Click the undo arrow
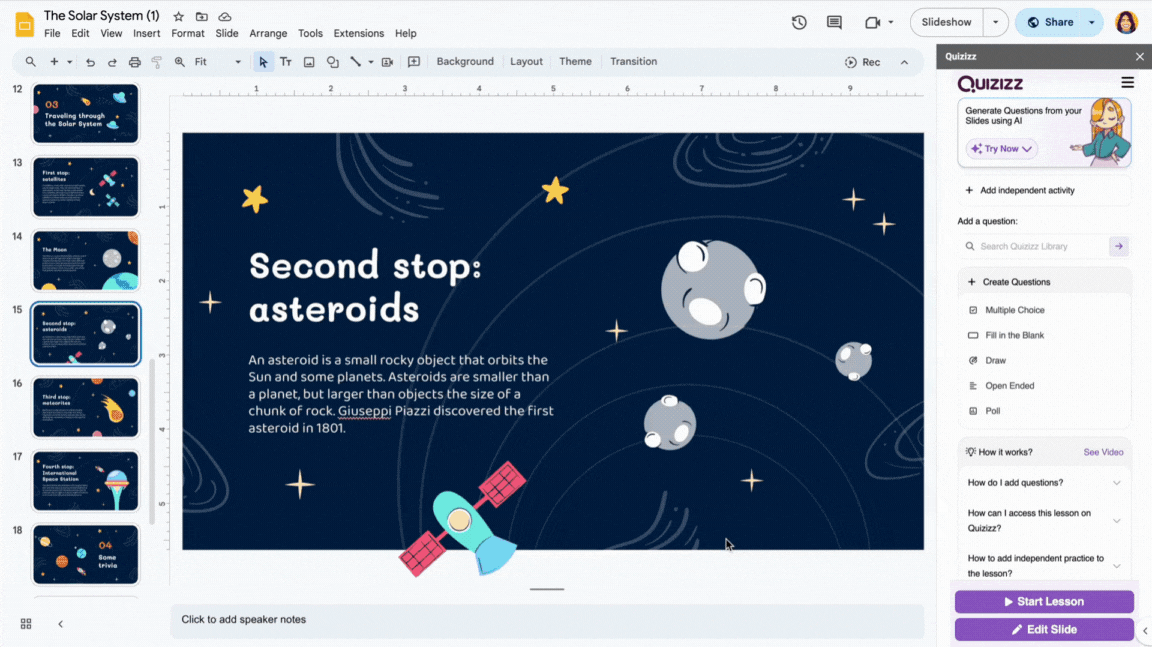This screenshot has width=1152, height=647. 90,62
